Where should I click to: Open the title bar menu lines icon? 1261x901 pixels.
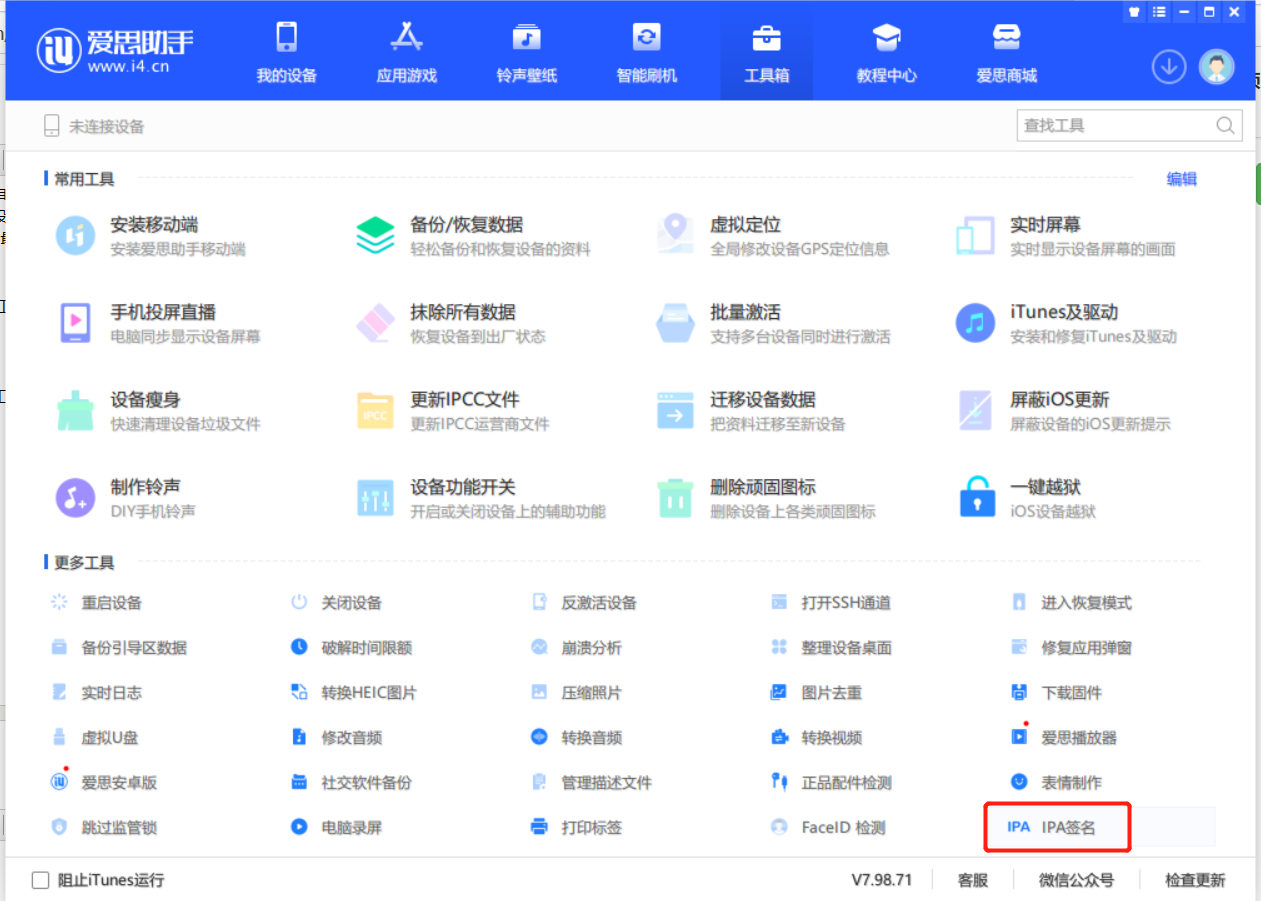point(1159,13)
